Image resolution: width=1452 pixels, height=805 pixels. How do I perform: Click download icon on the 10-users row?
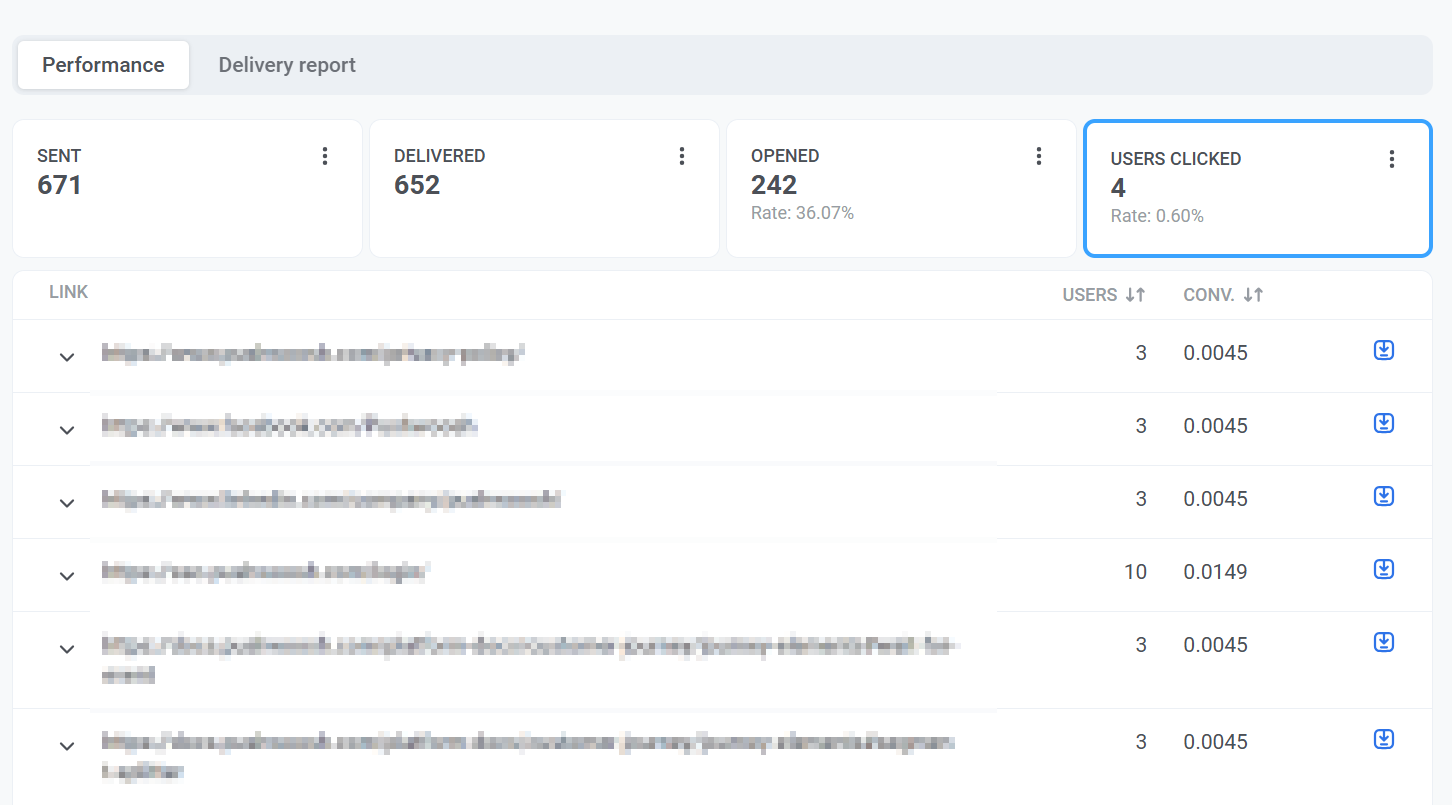[x=1383, y=569]
